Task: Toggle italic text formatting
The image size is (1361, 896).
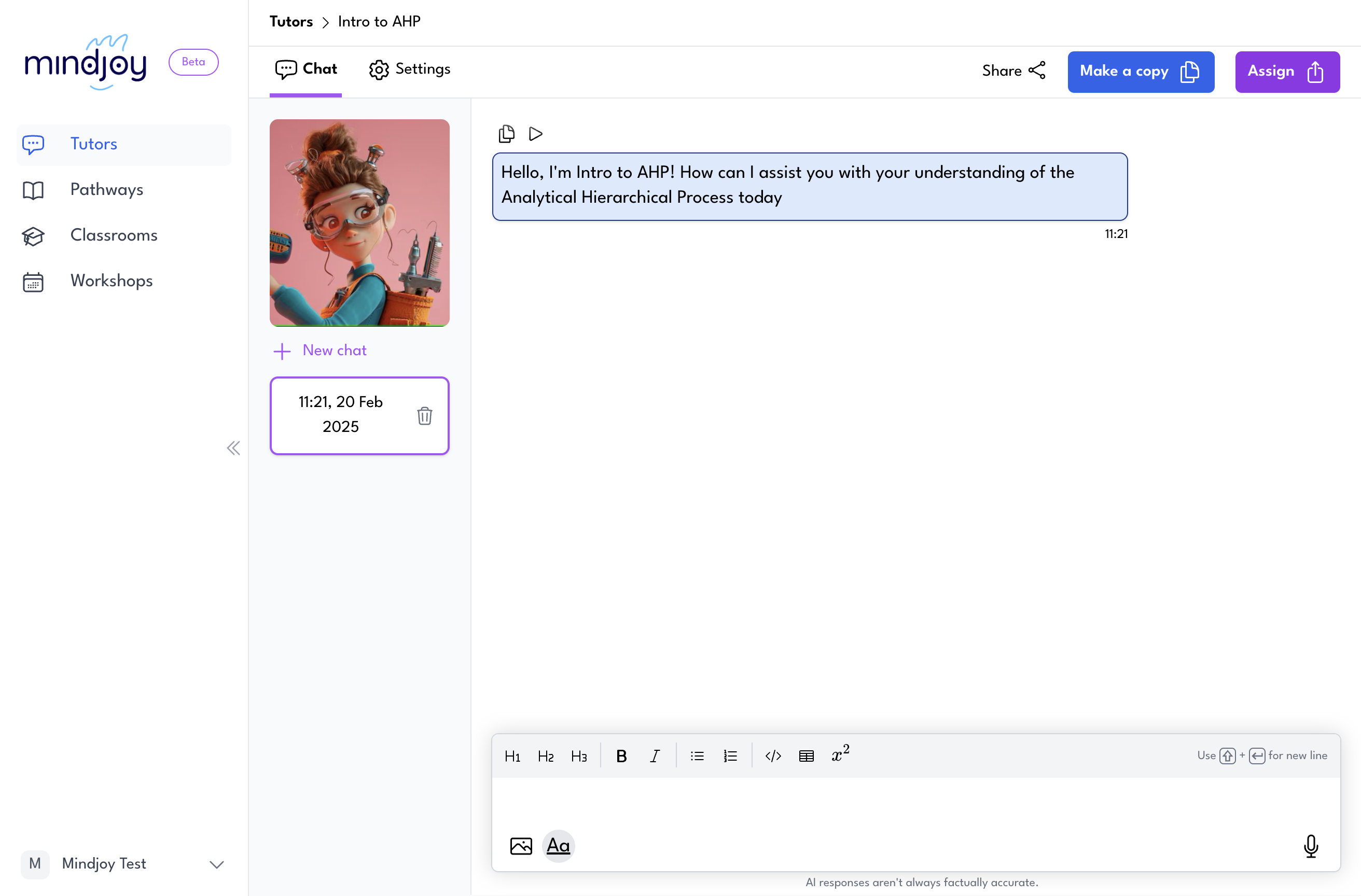Action: click(x=655, y=756)
